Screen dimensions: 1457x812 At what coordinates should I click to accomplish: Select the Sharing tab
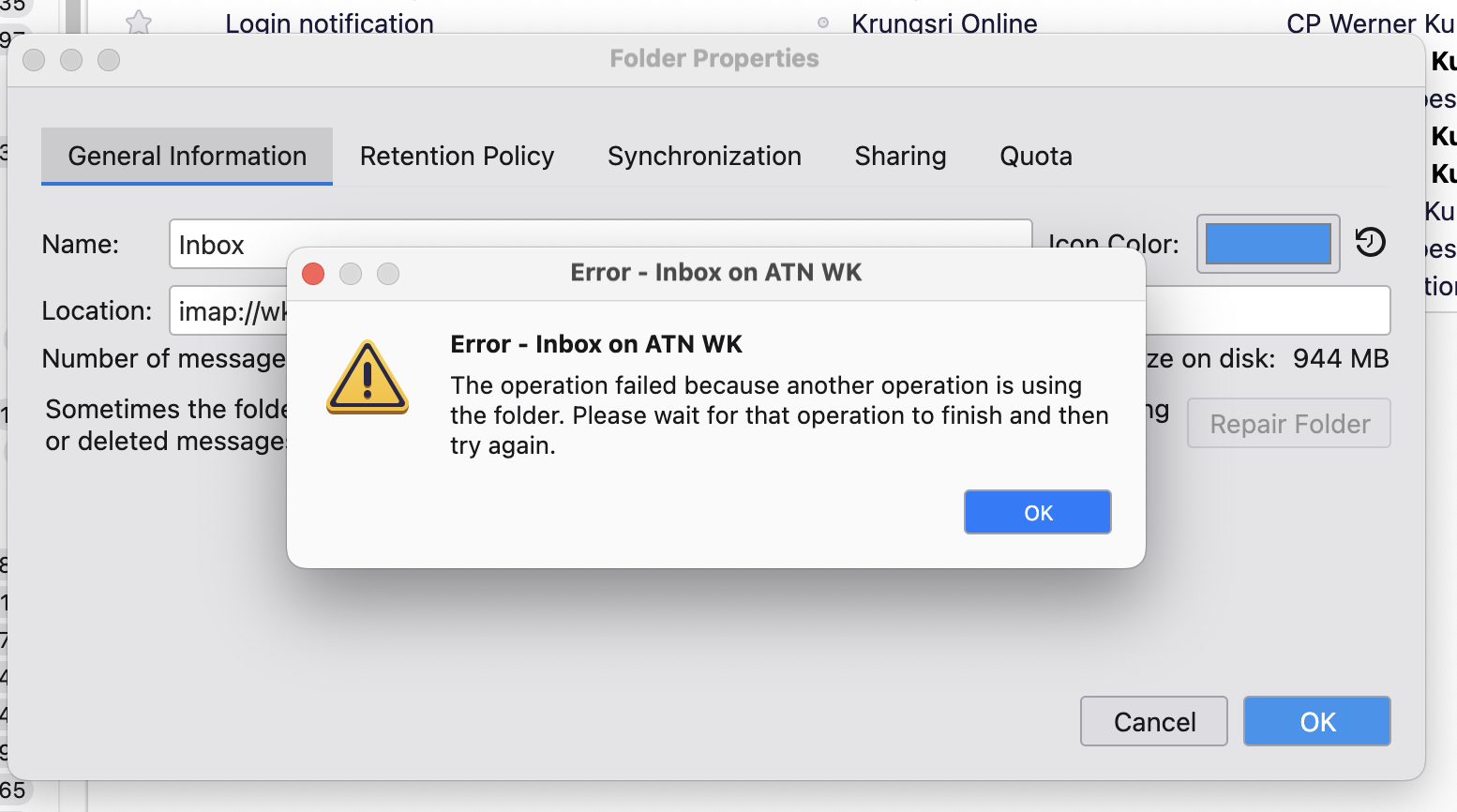[900, 156]
